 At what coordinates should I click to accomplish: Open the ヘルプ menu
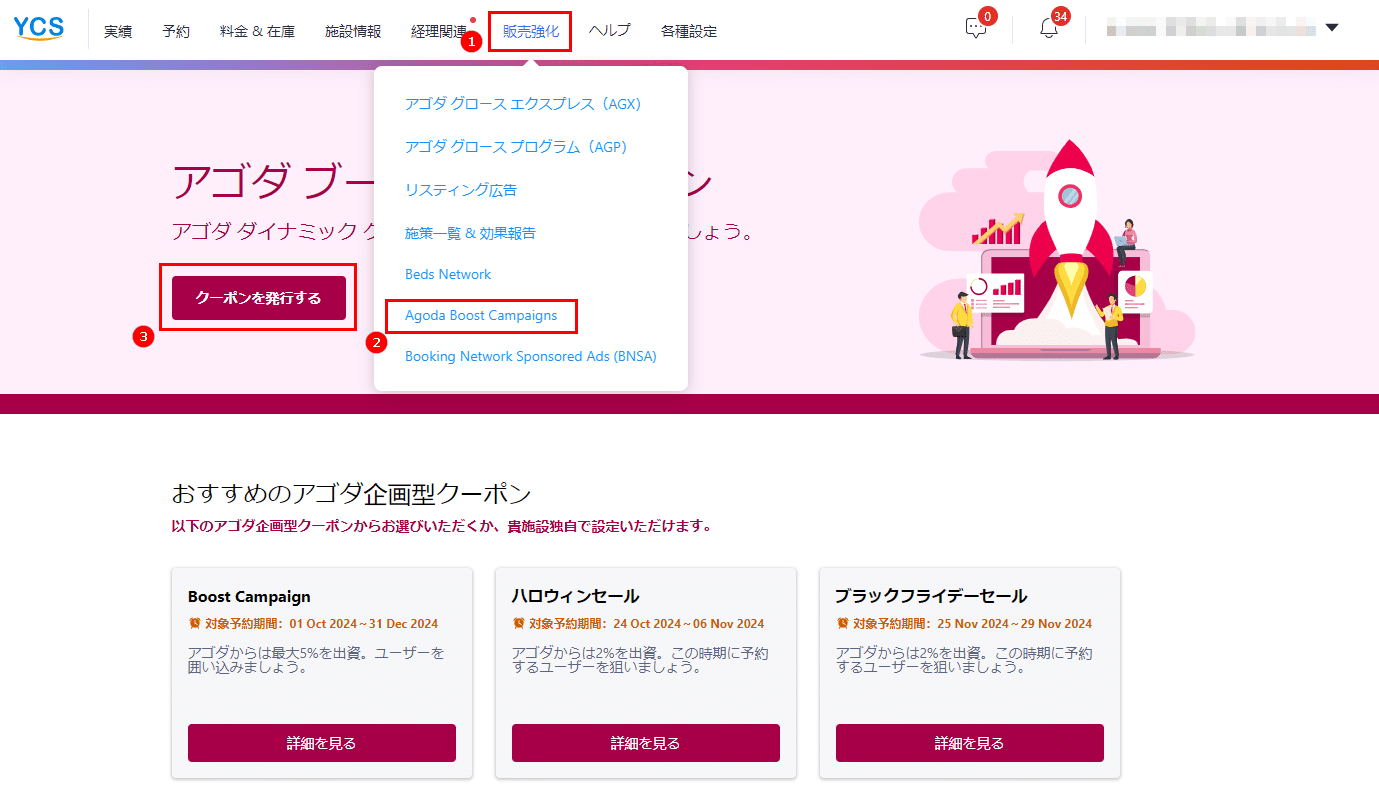click(609, 31)
